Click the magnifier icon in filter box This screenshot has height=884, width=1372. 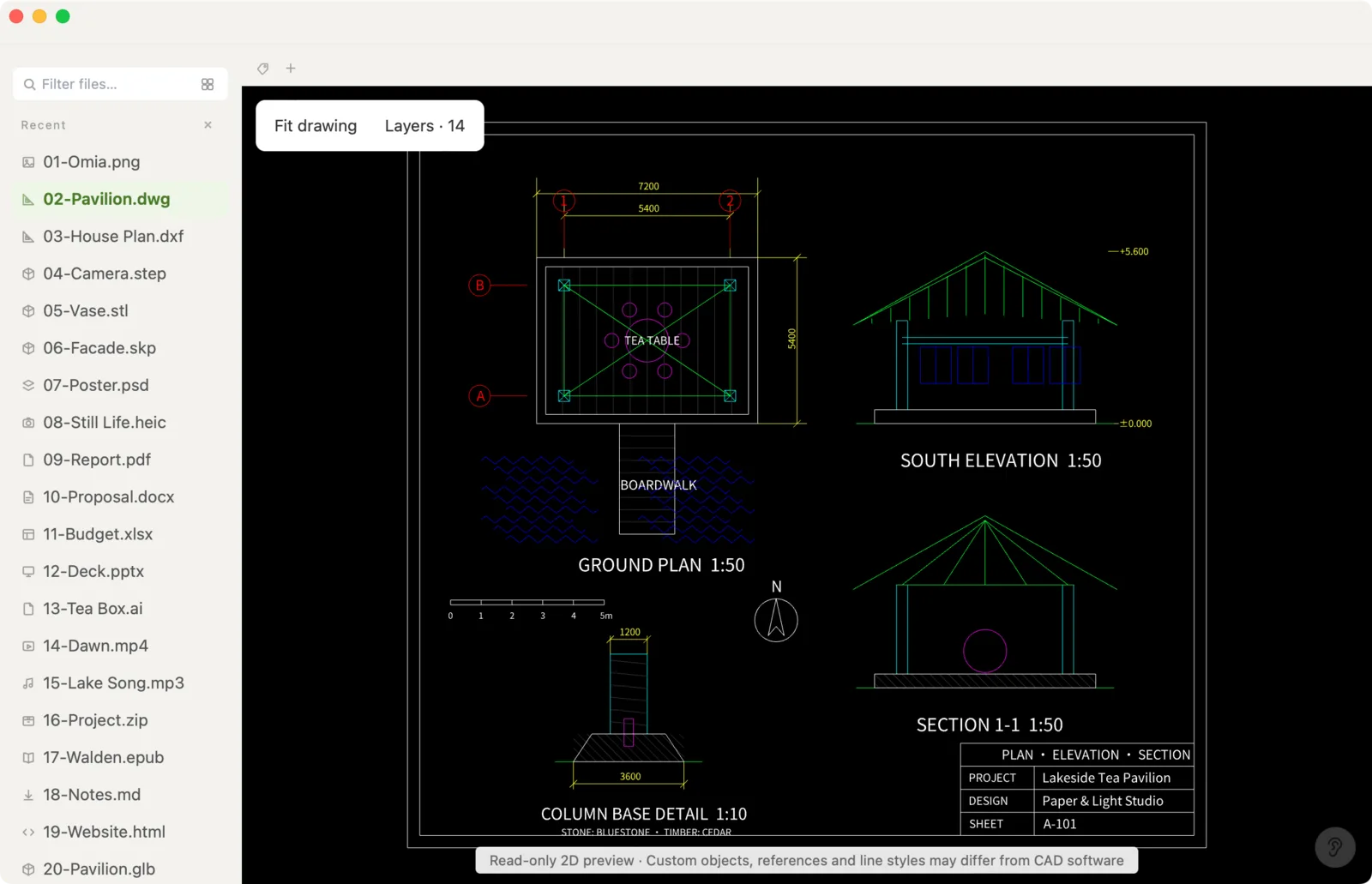(x=29, y=84)
